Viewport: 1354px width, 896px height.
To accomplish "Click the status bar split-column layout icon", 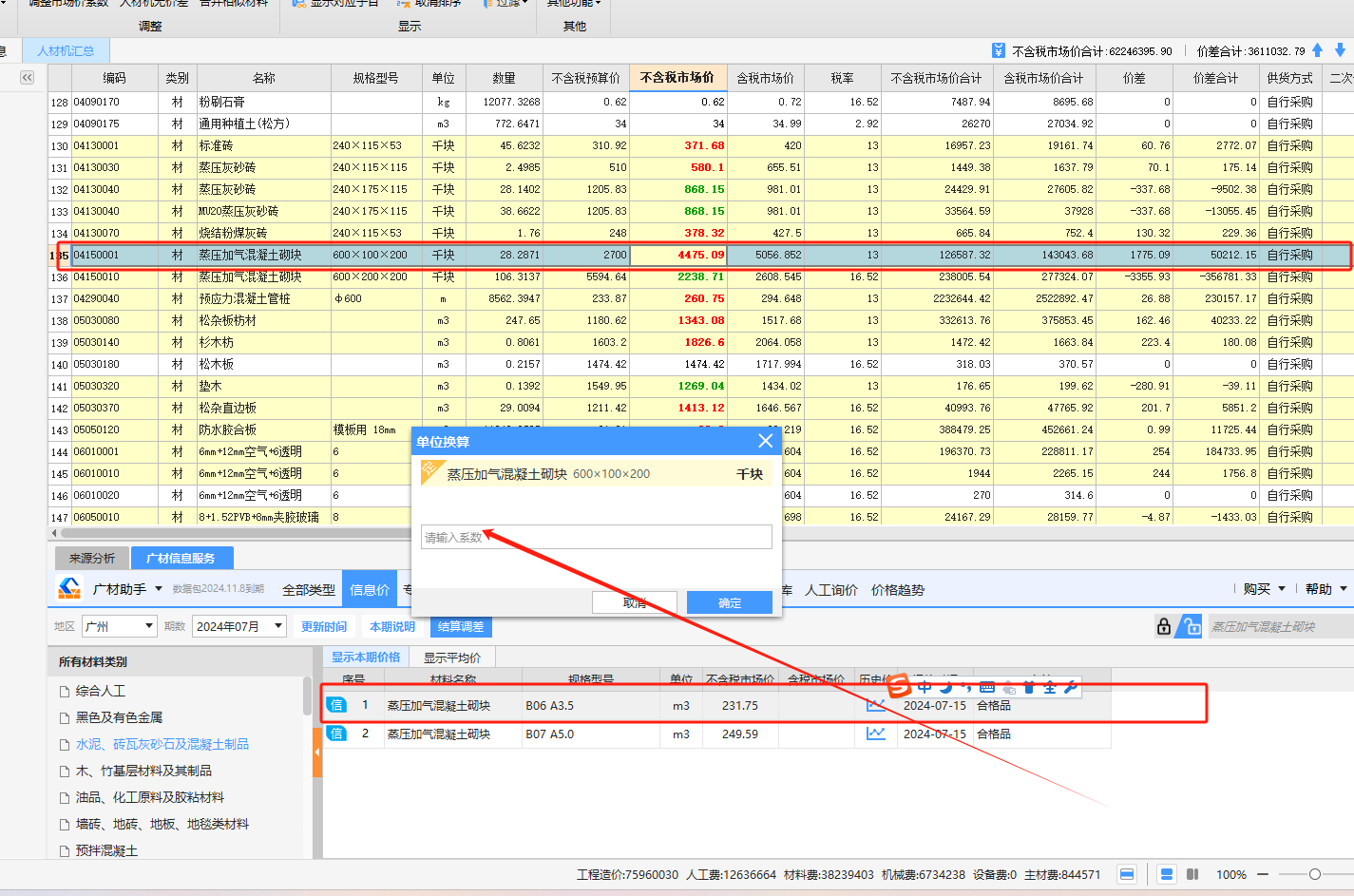I will 1192,874.
